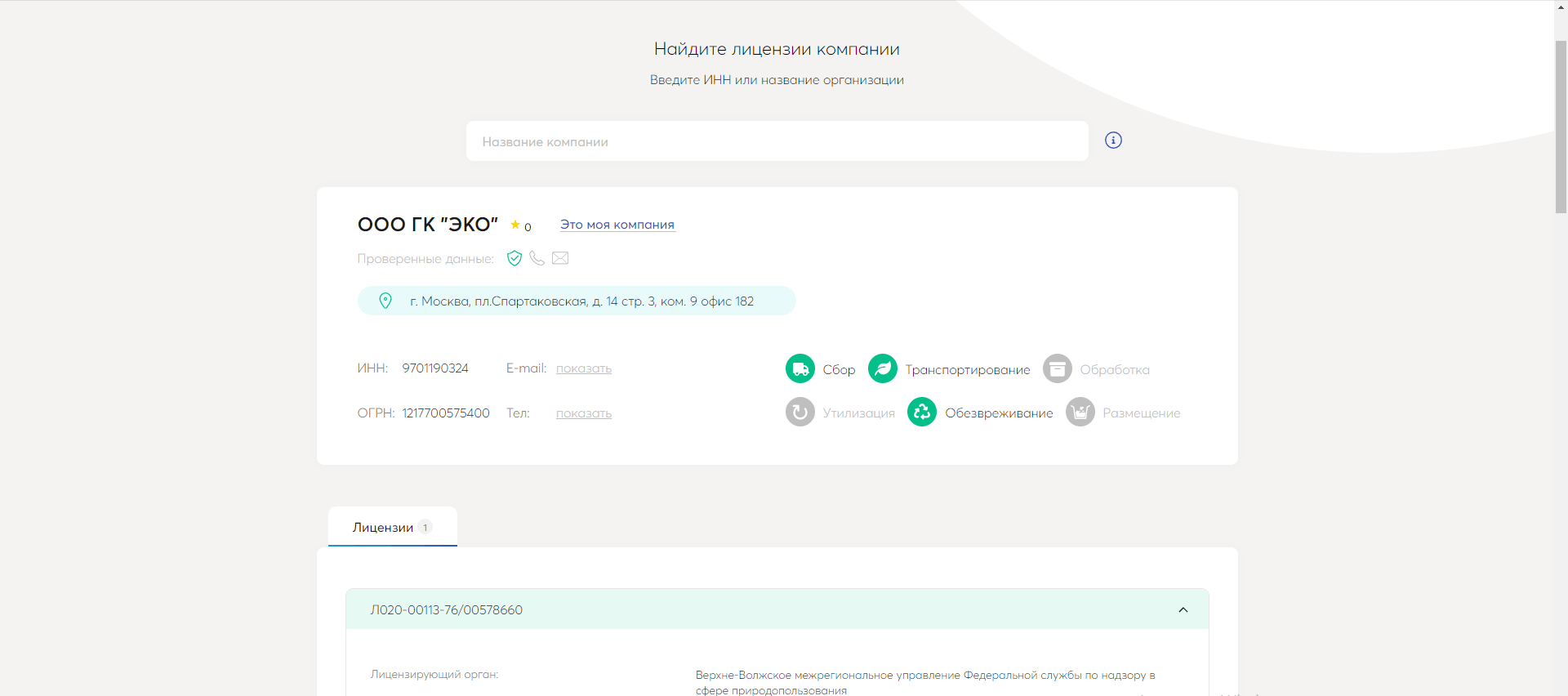Viewport: 1568px width, 696px height.
Task: Click the 'Проверенные данные:' label
Action: [425, 259]
